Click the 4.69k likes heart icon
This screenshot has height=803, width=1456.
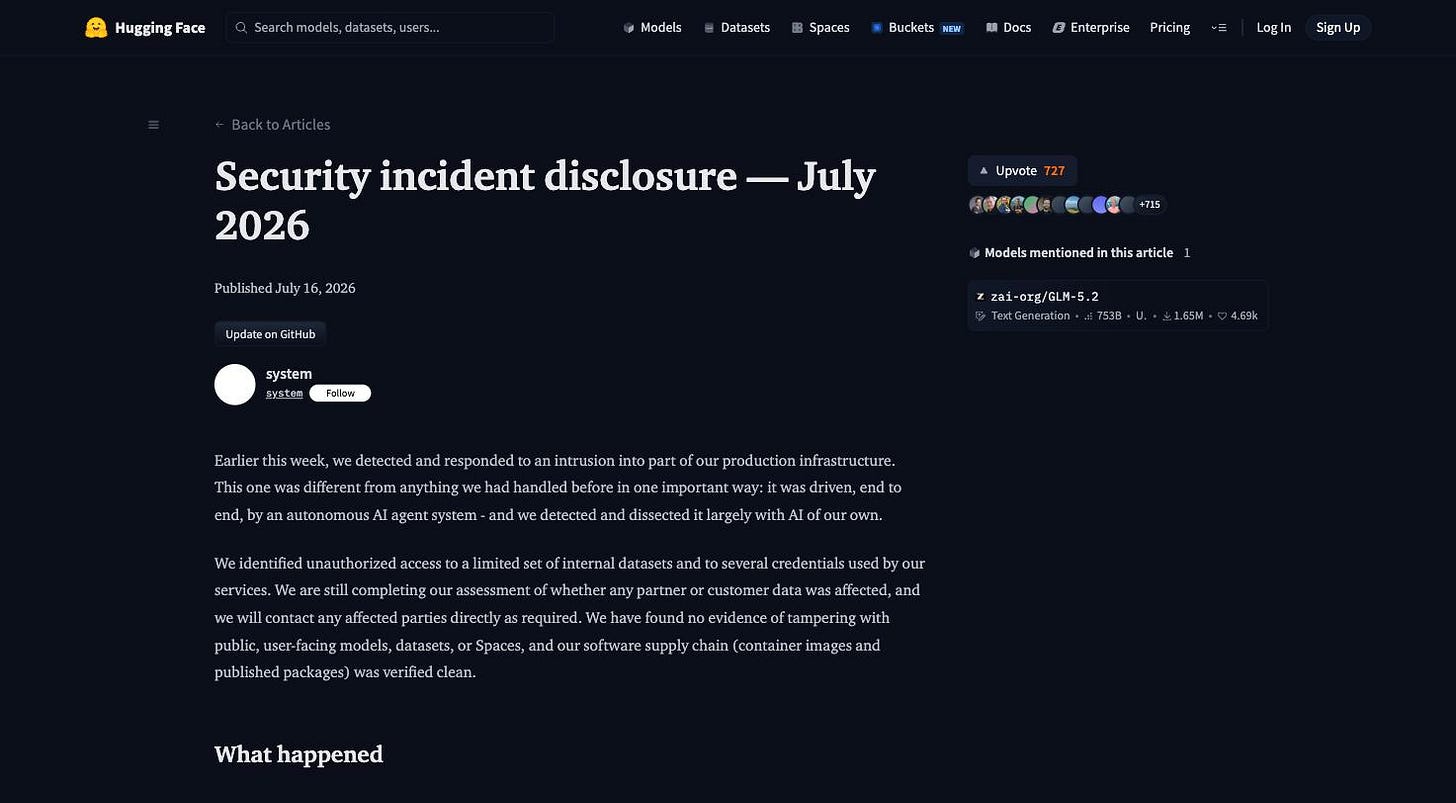click(x=1222, y=316)
